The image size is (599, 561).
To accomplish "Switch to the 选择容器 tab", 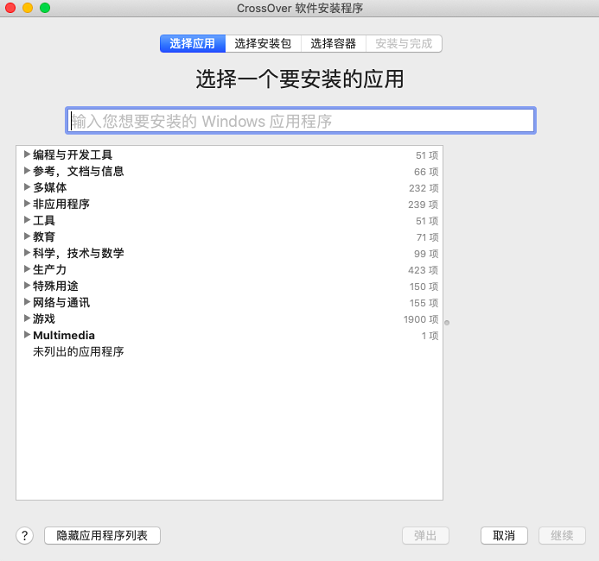I will (x=333, y=44).
